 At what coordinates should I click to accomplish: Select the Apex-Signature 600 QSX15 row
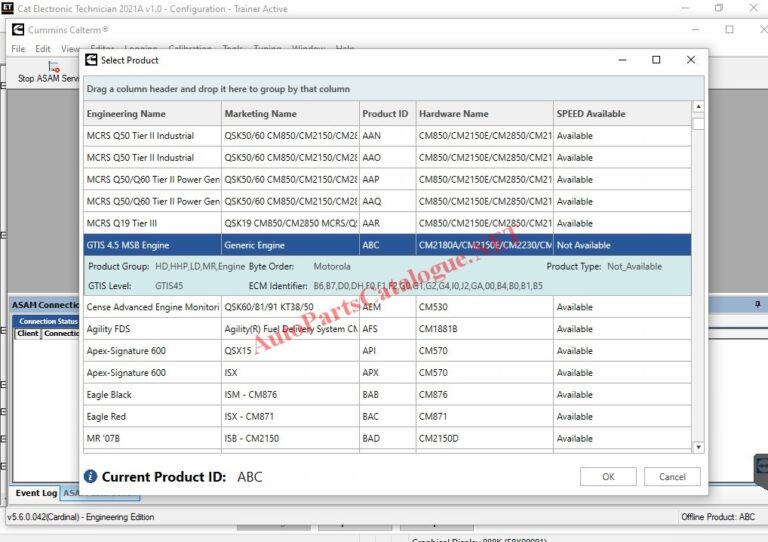coord(387,351)
